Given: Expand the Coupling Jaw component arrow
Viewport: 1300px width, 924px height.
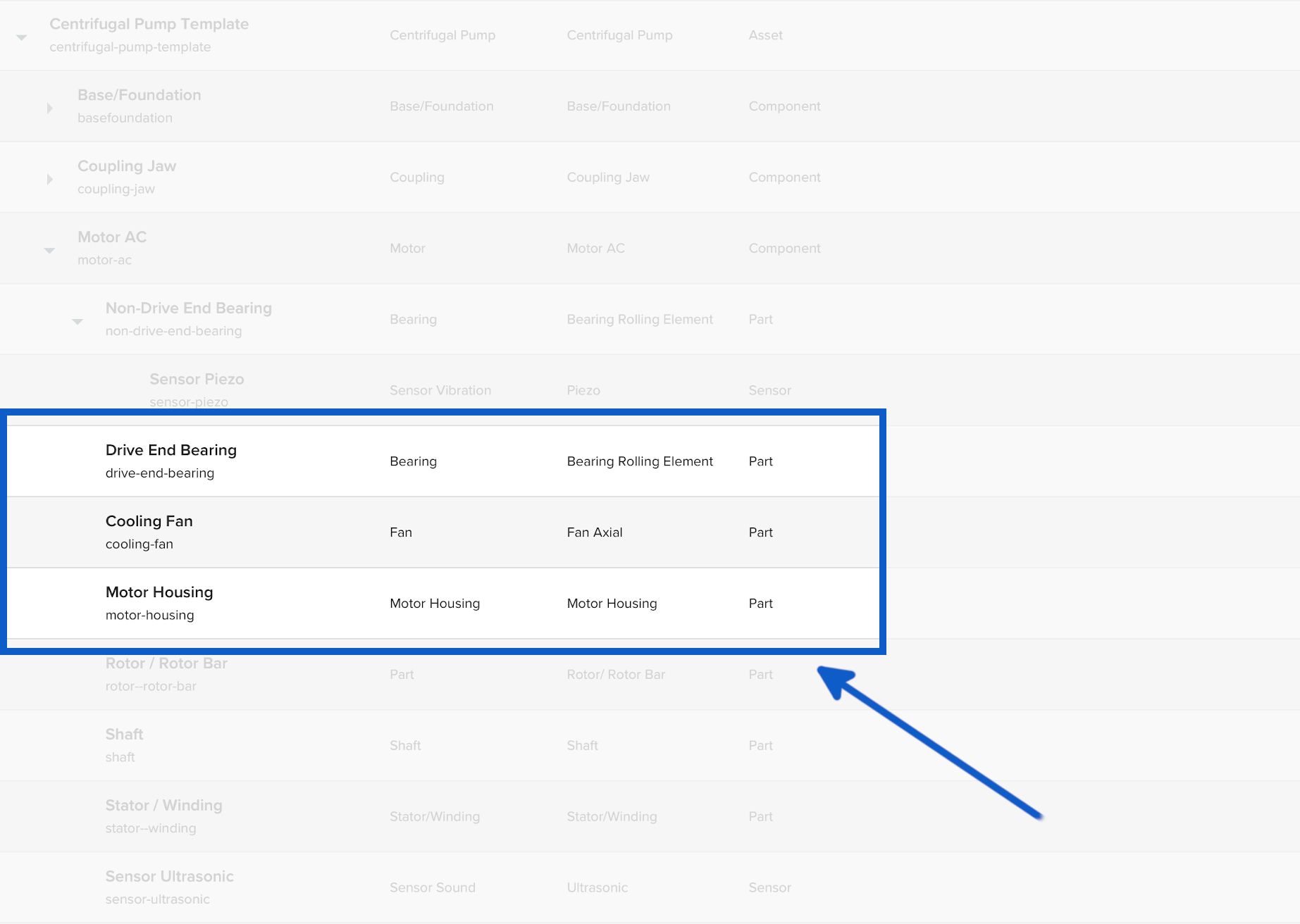Looking at the screenshot, I should click(49, 180).
